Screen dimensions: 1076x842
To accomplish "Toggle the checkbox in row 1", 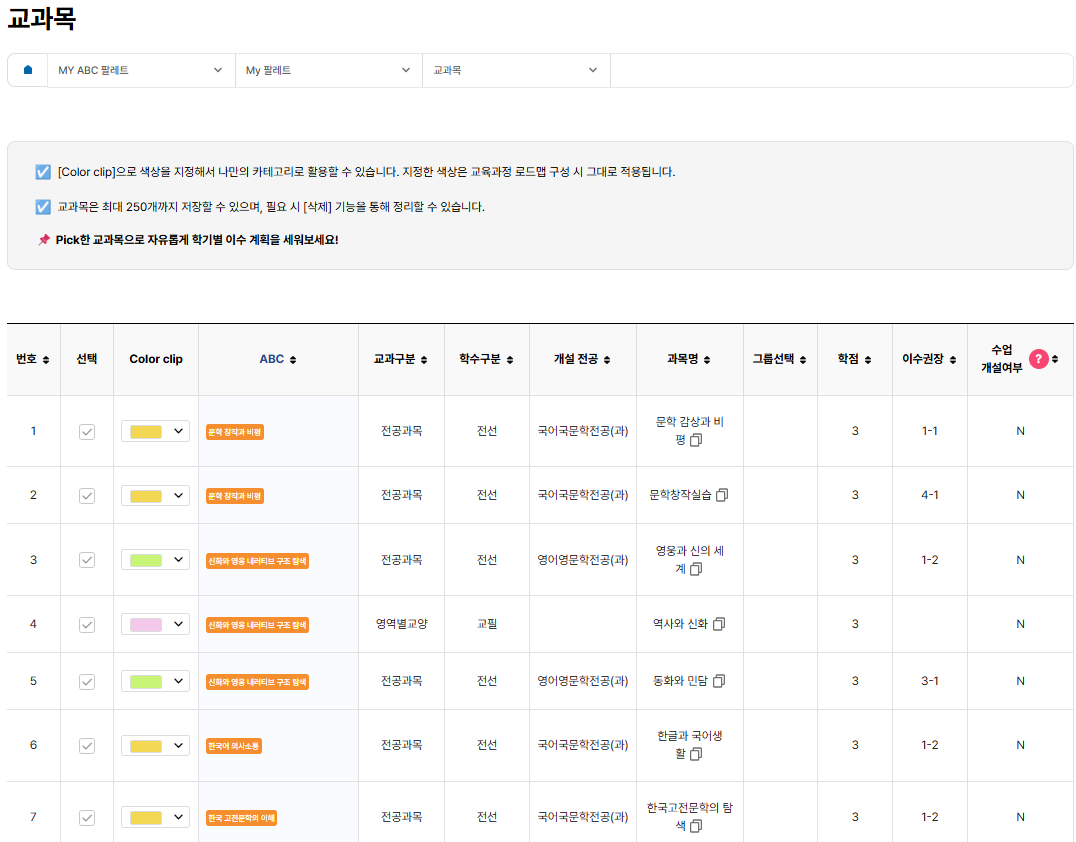I will click(x=87, y=431).
